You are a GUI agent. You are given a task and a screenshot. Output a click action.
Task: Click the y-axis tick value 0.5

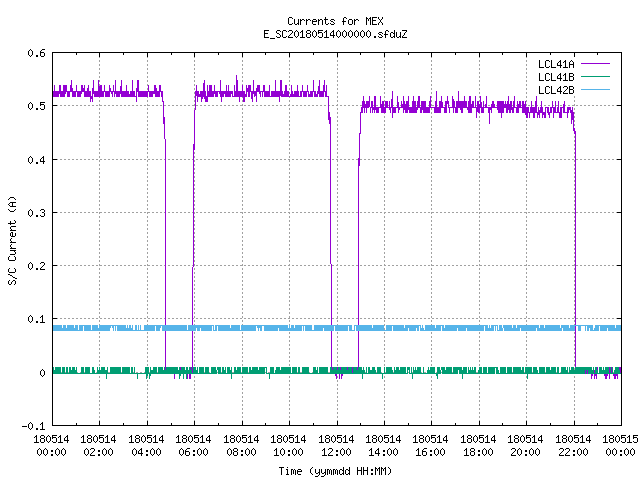click(x=36, y=106)
